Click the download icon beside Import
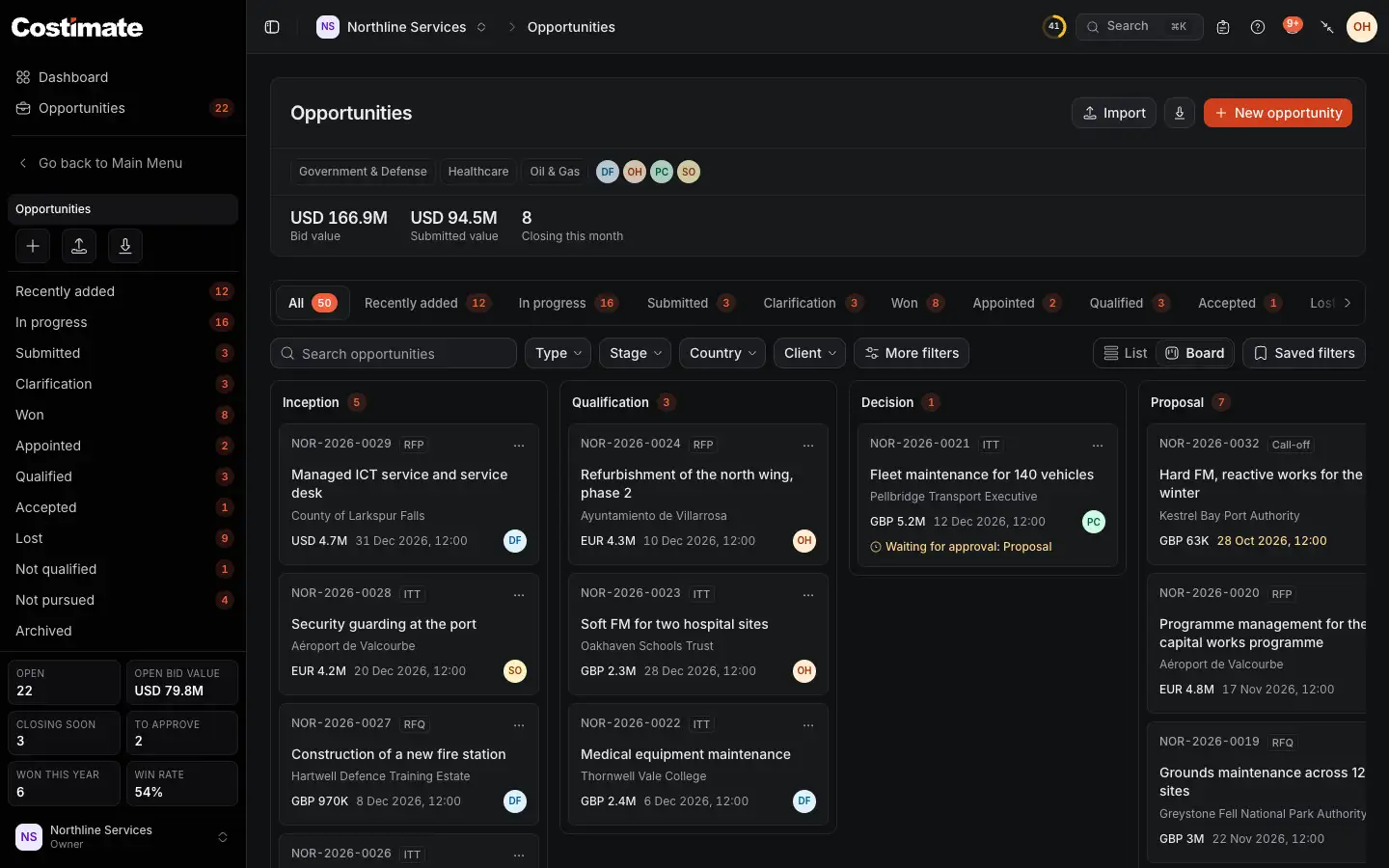 [1180, 113]
